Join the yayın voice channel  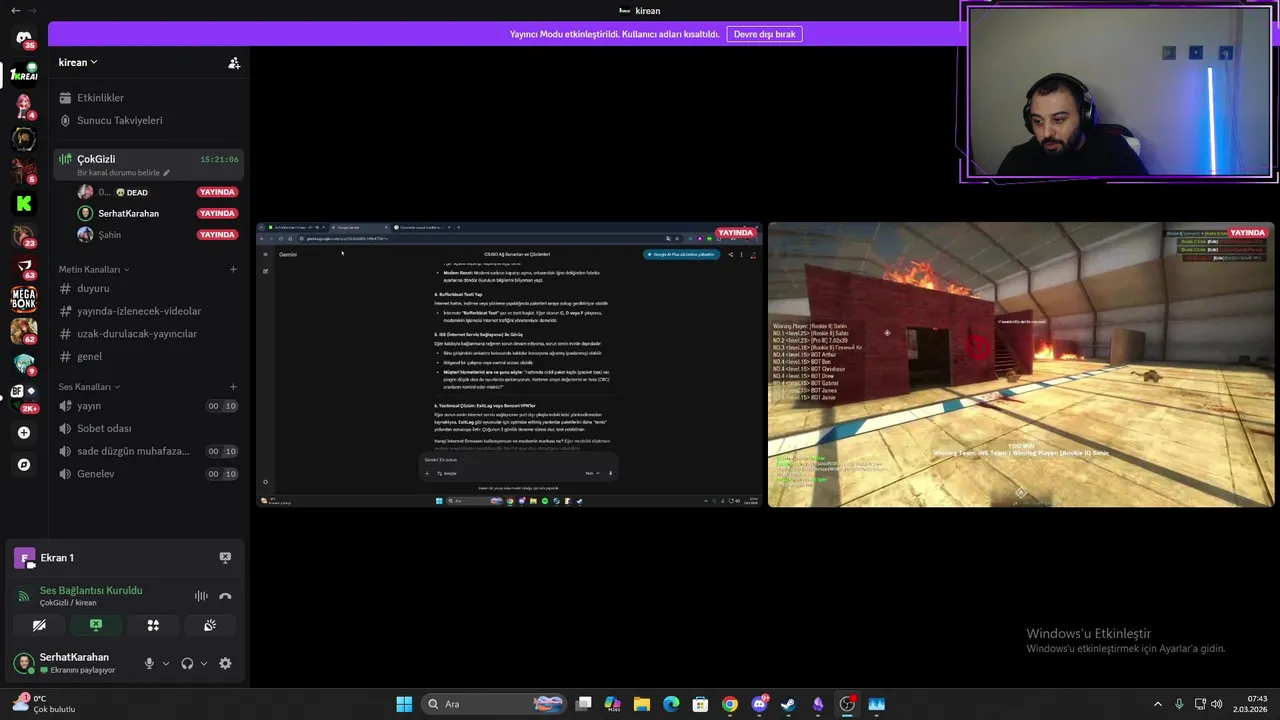coord(148,406)
